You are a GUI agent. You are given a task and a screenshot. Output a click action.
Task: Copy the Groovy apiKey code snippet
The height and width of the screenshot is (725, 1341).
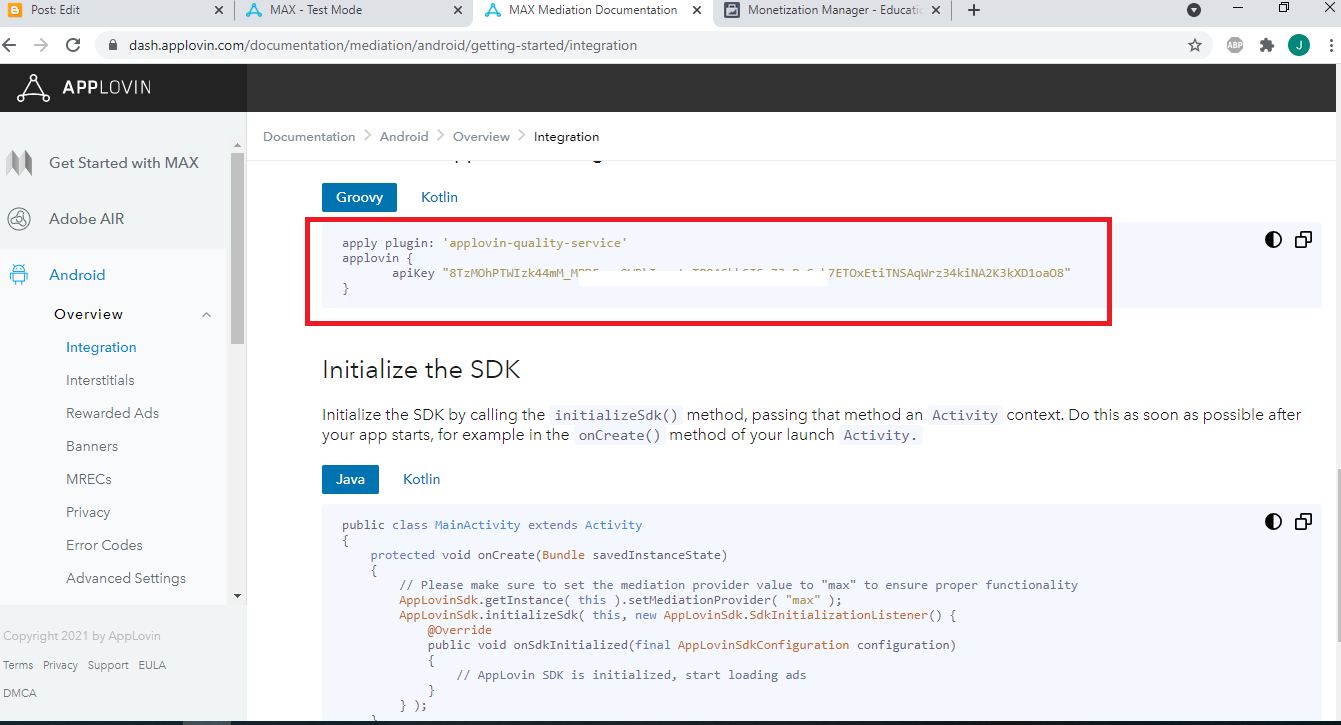pos(1303,240)
